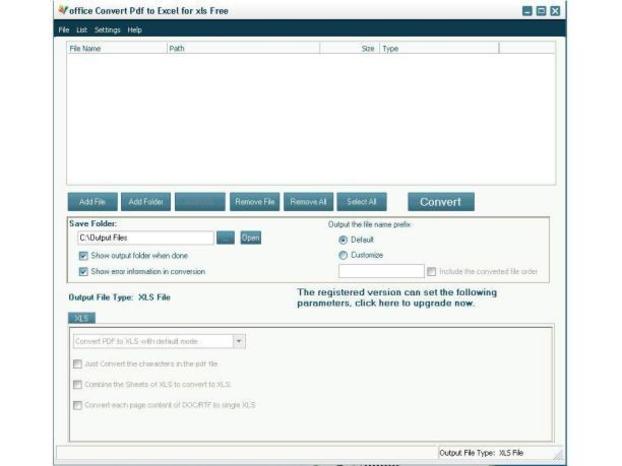The image size is (622, 466).
Task: Click 'Output File Type: XLS File' status bar text
Action: click(481, 453)
